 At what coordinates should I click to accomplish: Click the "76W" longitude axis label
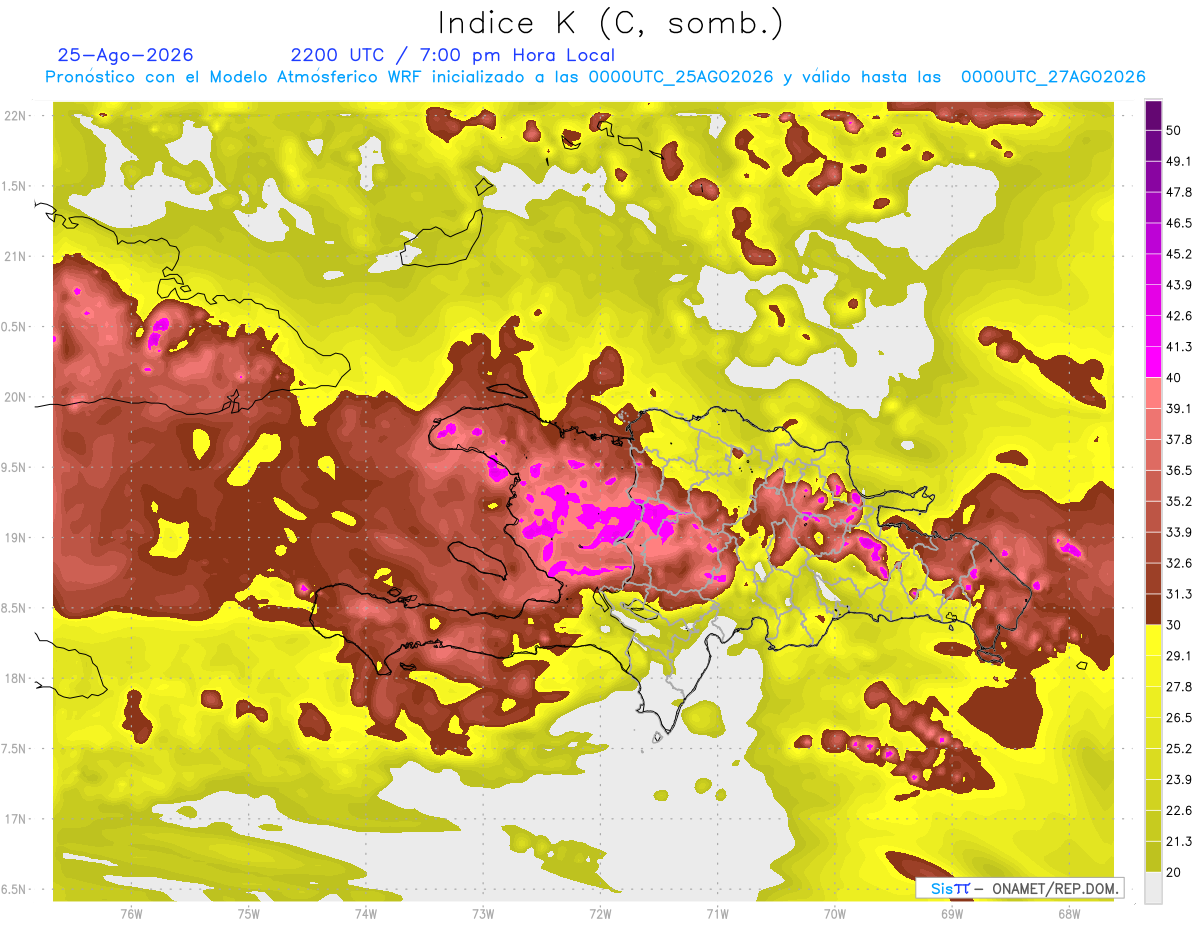coord(131,914)
